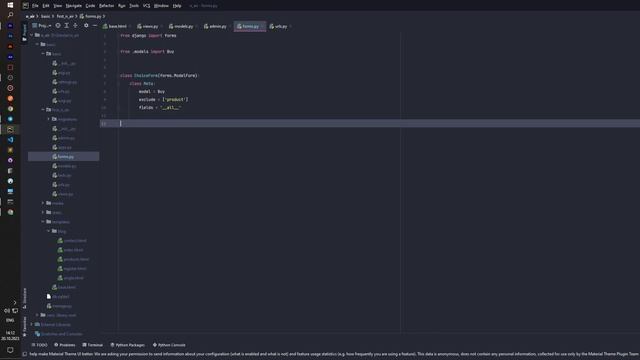Click the tool windows quick access icon in status bar
The image size is (640, 360).
pos(25,354)
